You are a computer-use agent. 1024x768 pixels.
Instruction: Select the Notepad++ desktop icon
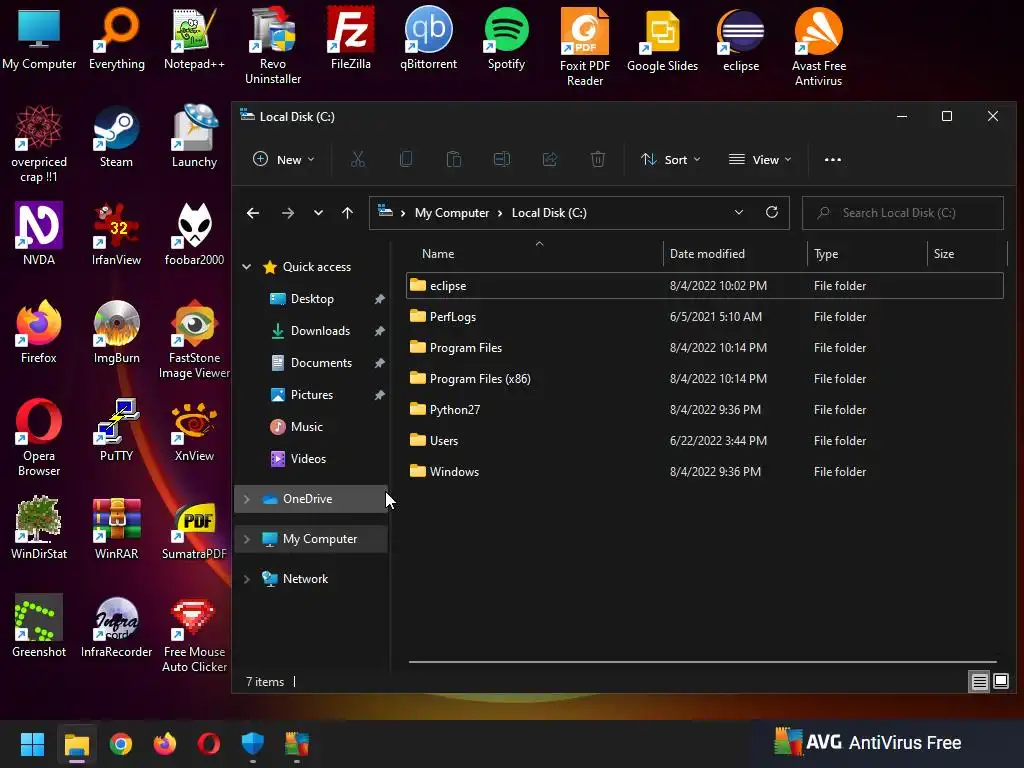tap(194, 39)
